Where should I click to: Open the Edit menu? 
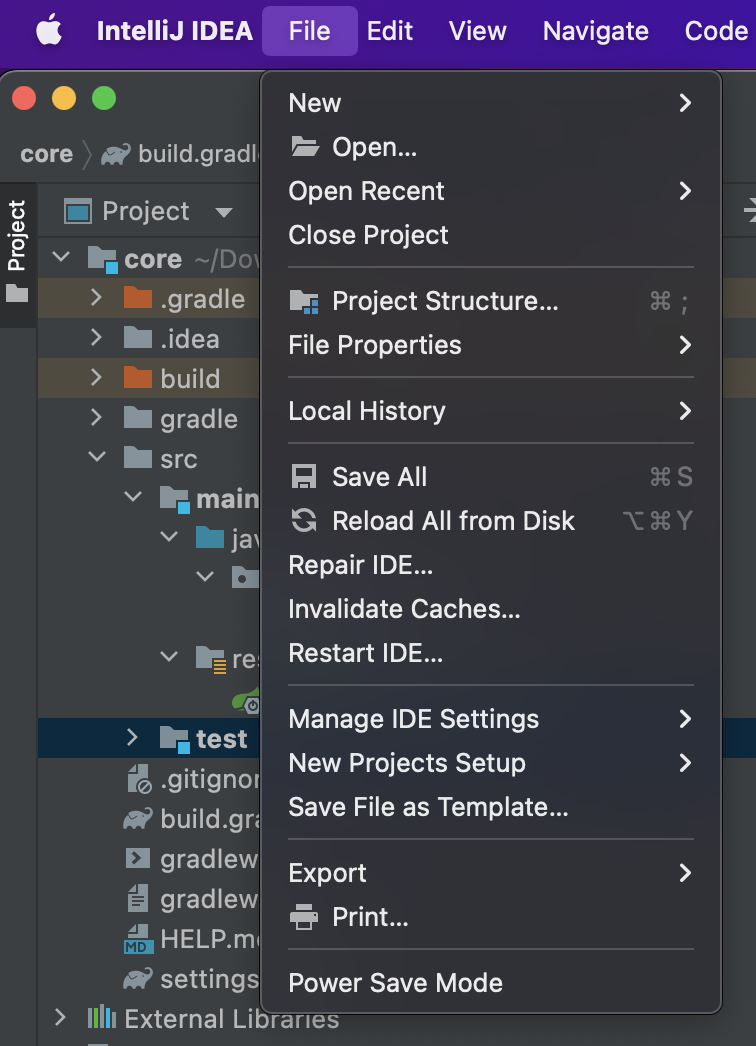pyautogui.click(x=390, y=31)
